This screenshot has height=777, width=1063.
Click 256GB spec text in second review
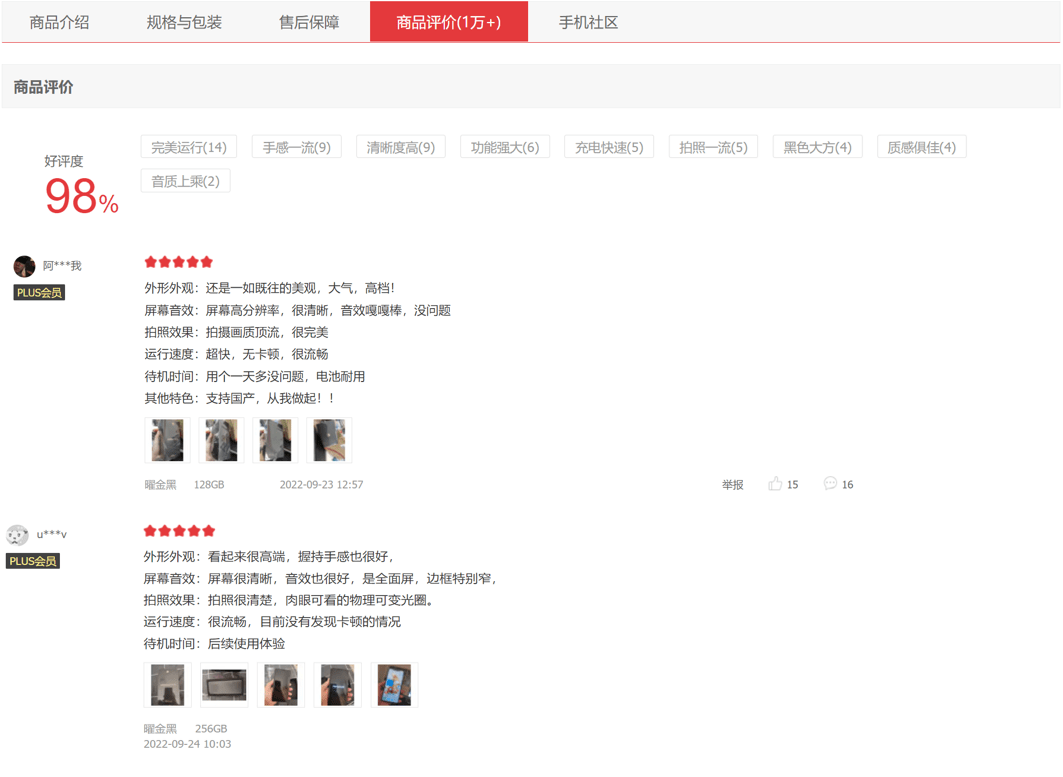click(x=211, y=728)
